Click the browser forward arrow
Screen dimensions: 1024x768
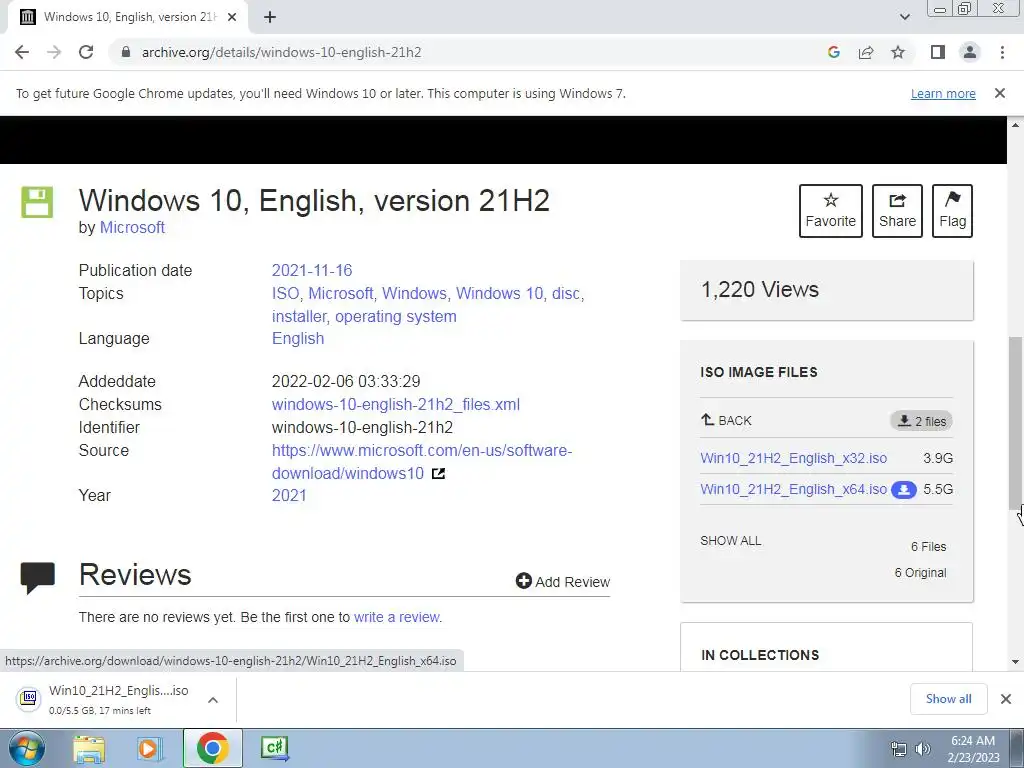(54, 52)
